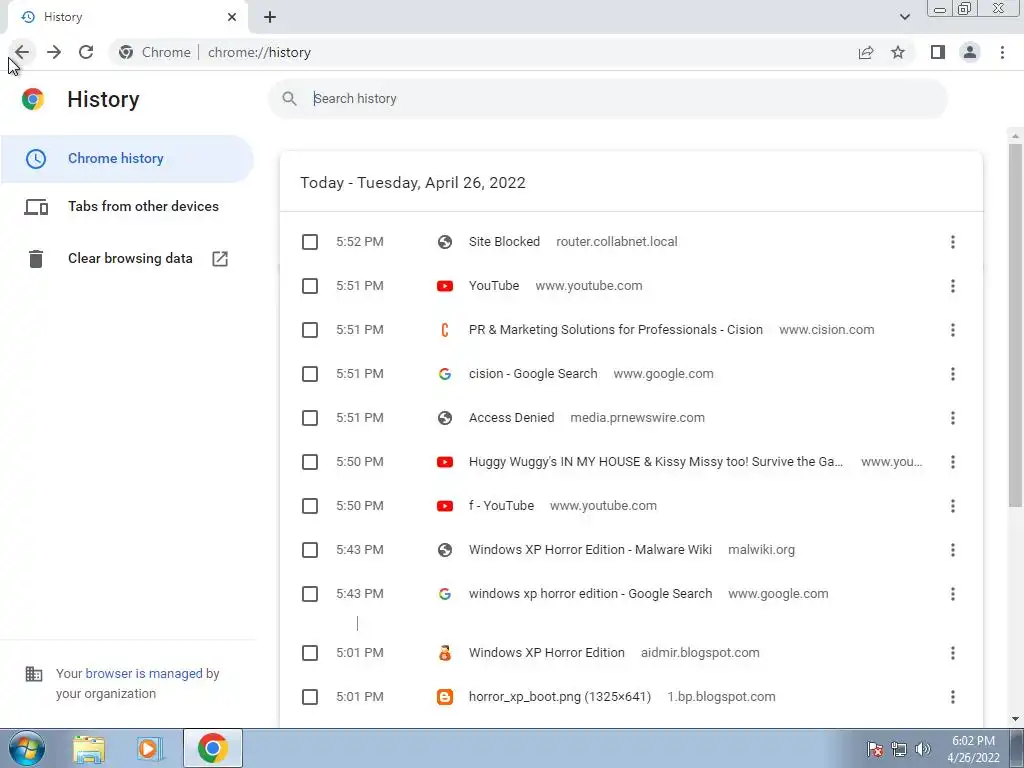This screenshot has height=768, width=1024.
Task: Open the network tray icon
Action: [x=899, y=749]
